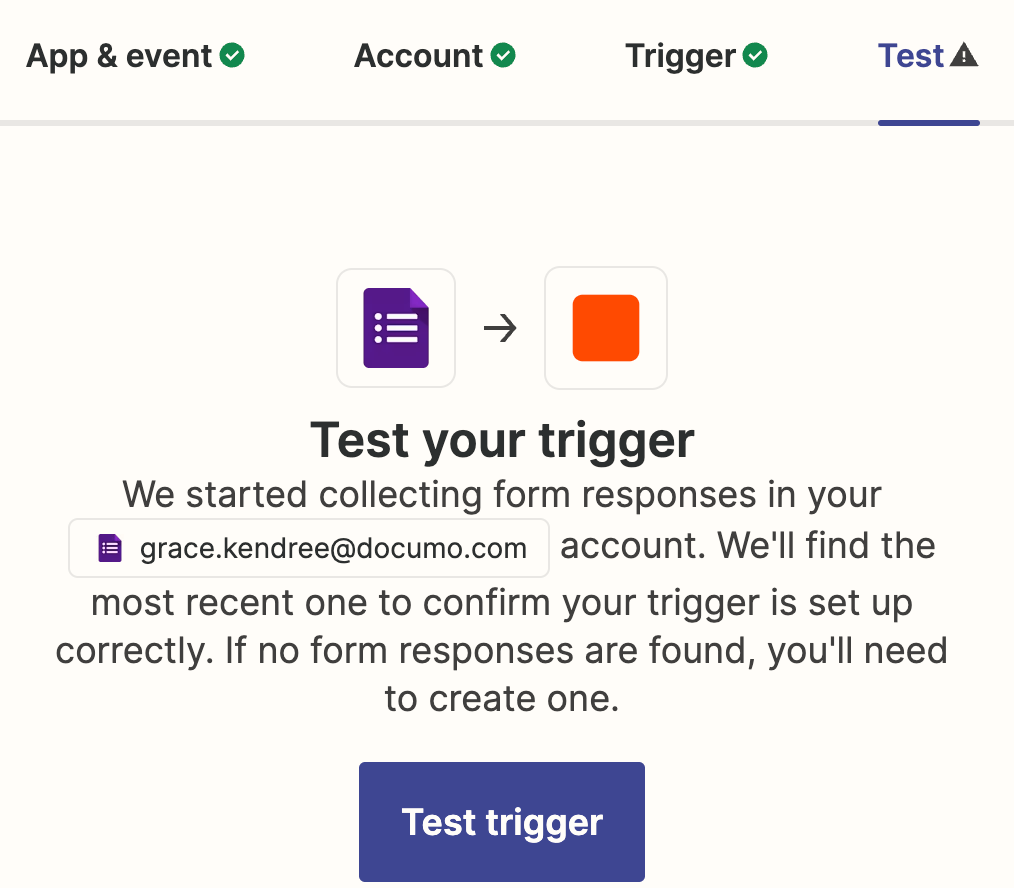Click the green checkmark next to Trigger
This screenshot has height=888, width=1014.
(755, 55)
